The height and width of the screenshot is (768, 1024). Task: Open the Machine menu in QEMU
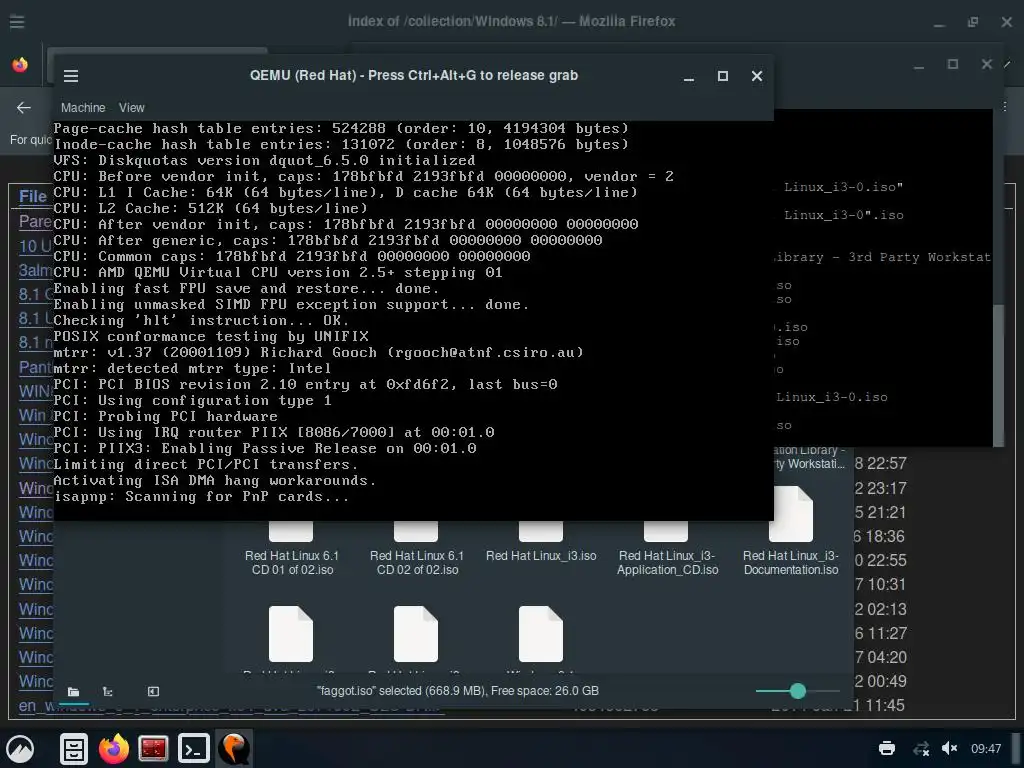point(83,108)
